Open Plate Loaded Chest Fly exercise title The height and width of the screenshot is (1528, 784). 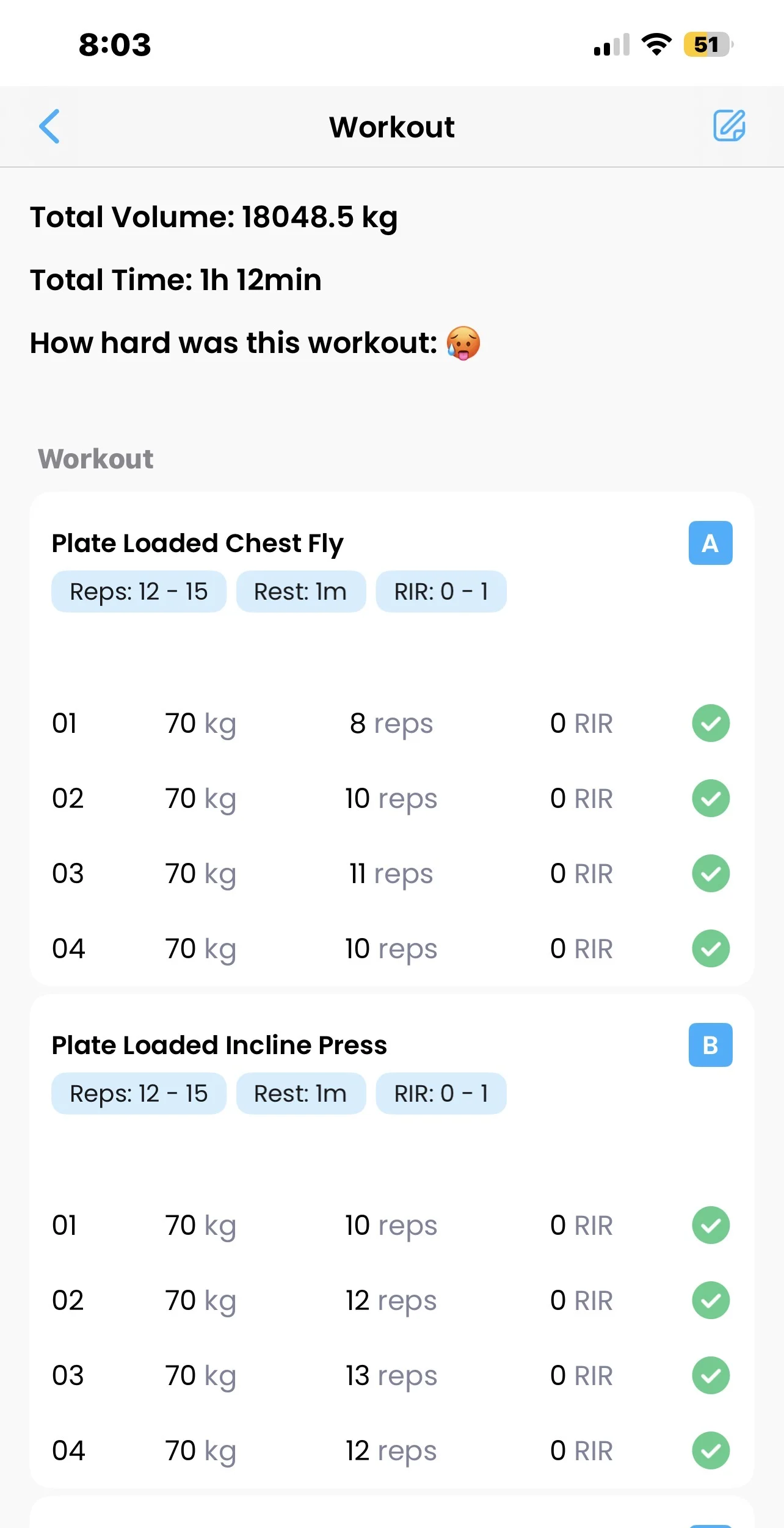[197, 543]
